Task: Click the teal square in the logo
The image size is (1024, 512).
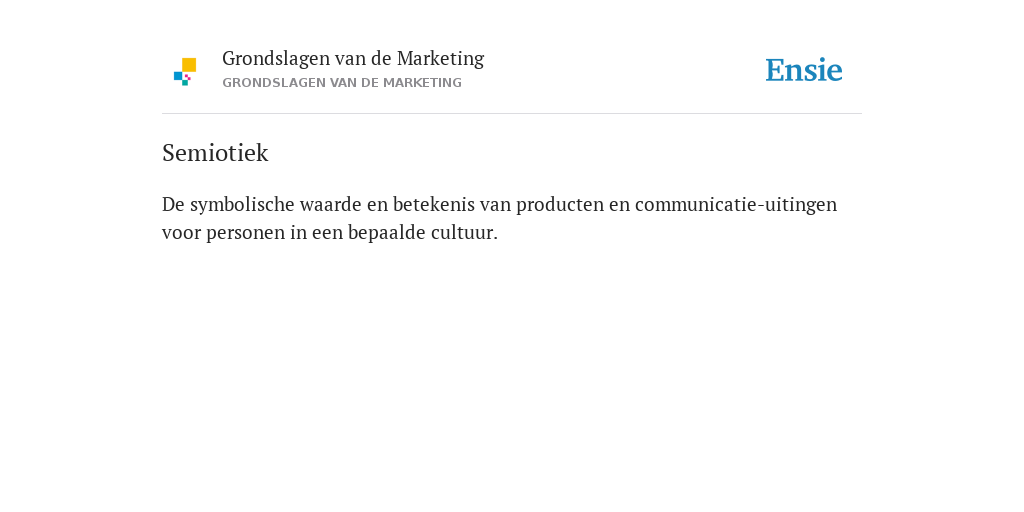Action: click(185, 83)
